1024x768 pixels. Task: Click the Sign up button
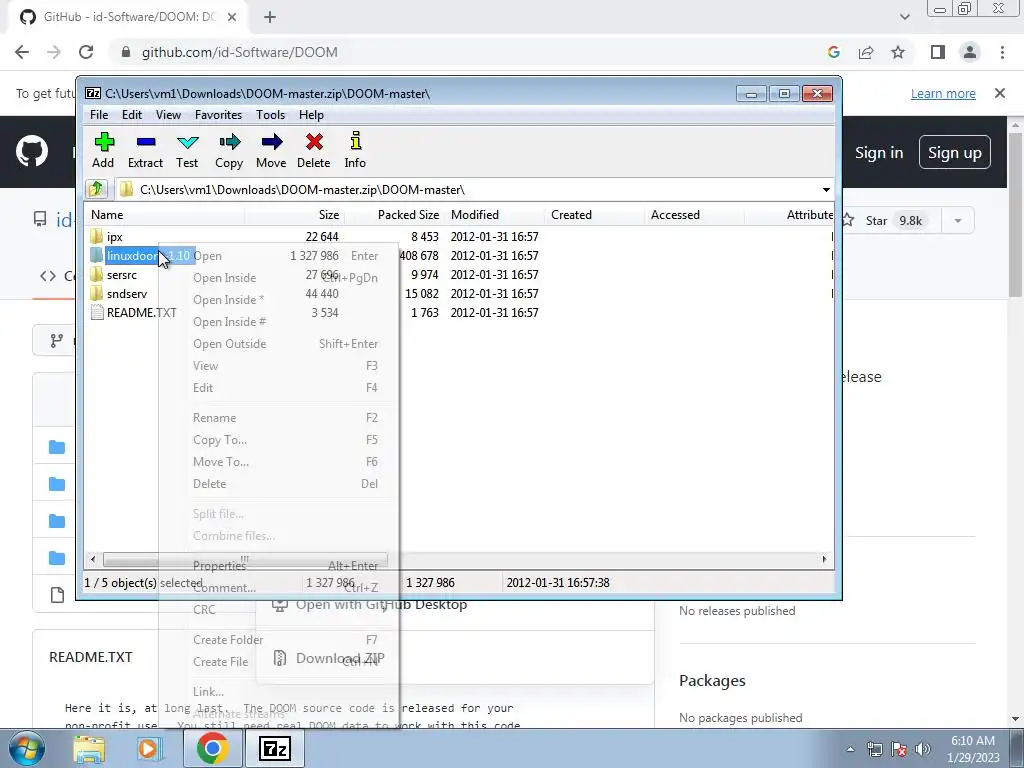954,153
